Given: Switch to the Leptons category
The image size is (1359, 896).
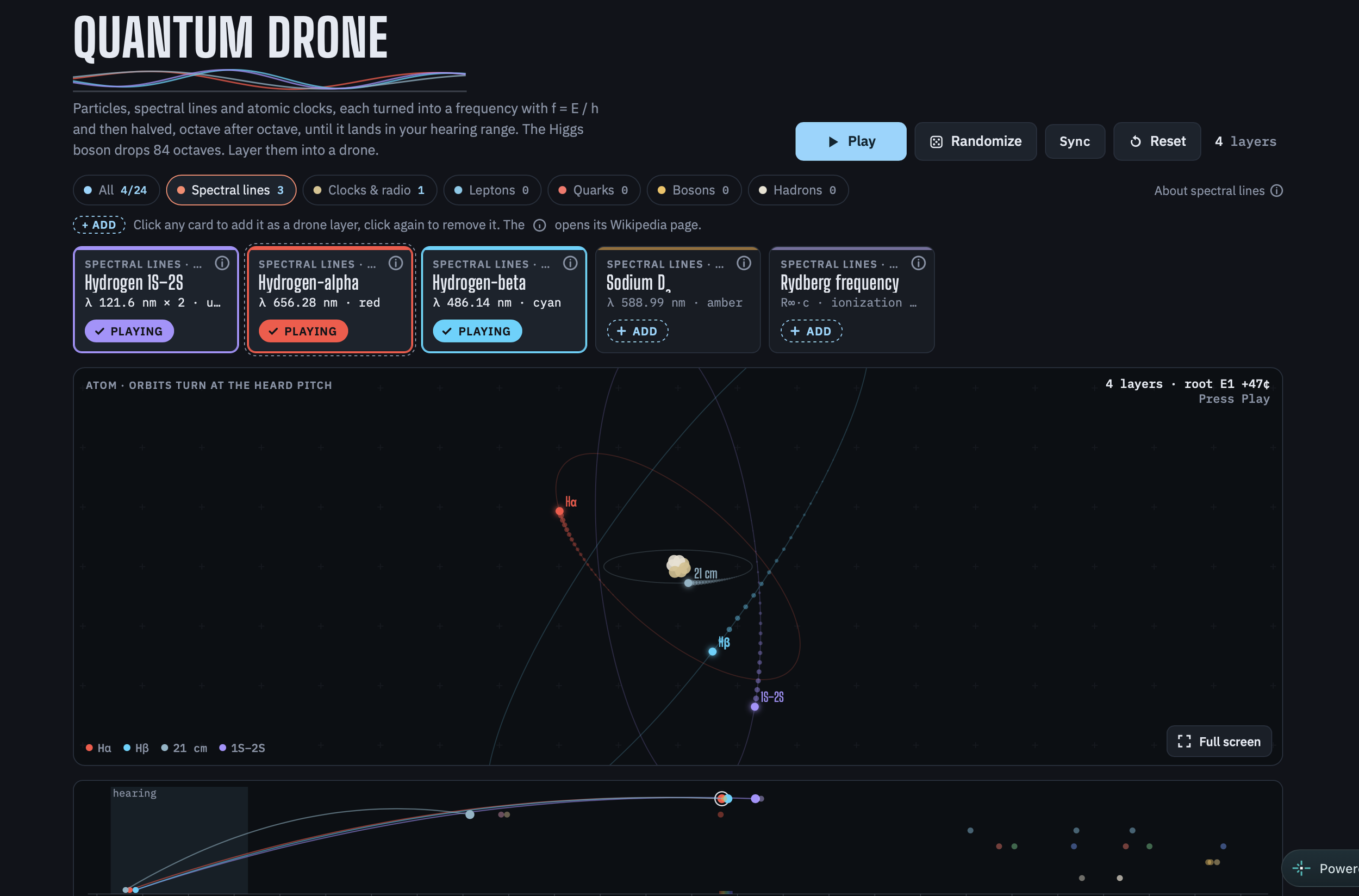Looking at the screenshot, I should click(492, 190).
